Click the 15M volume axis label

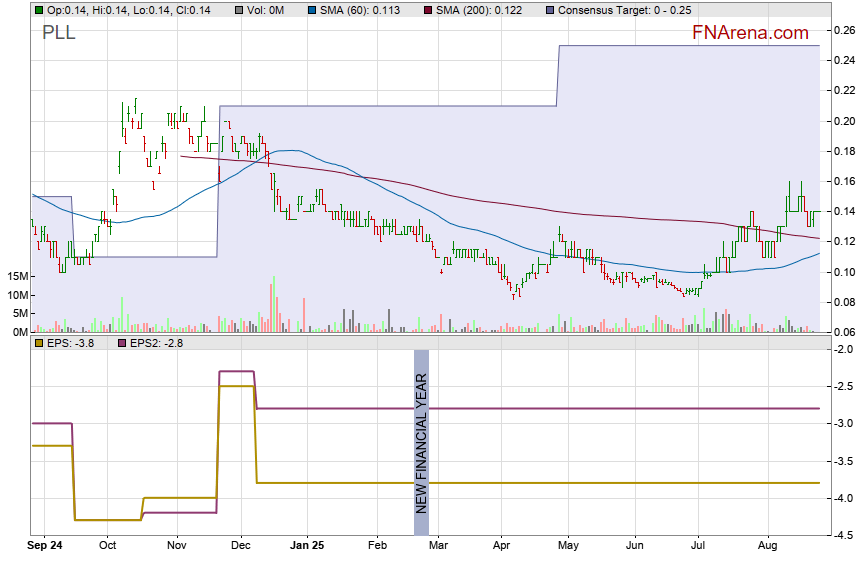(x=15, y=276)
